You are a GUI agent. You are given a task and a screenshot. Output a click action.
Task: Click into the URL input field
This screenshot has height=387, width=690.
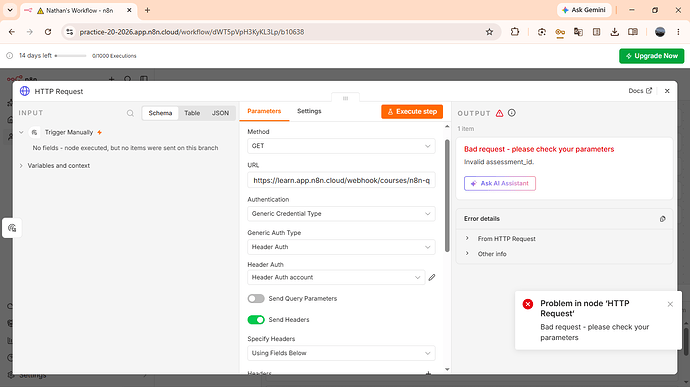[x=341, y=180]
